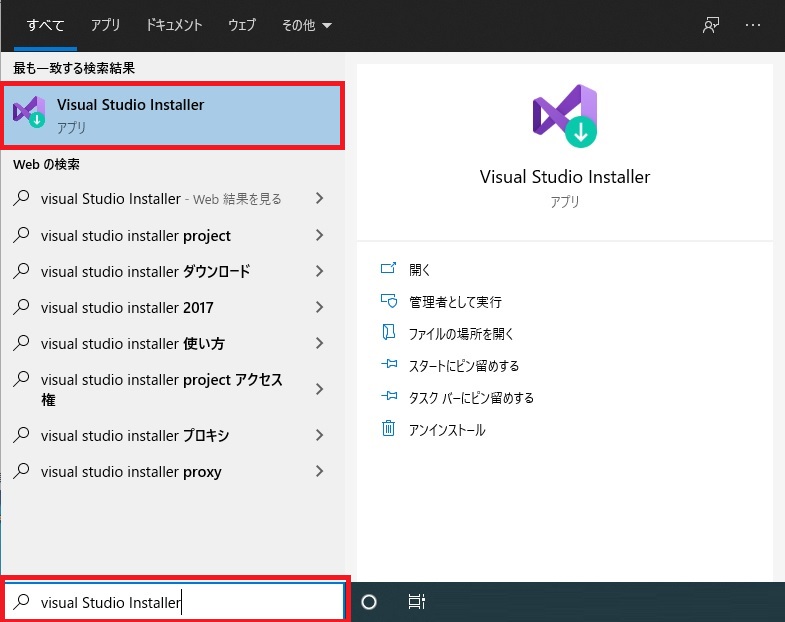
Task: Switch to the ウェブ tab
Action: point(242,25)
